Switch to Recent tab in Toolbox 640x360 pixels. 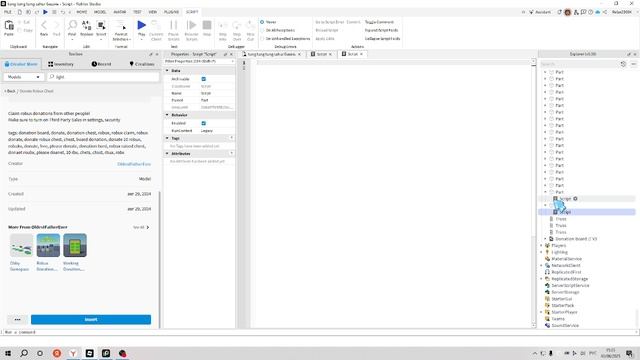pos(101,64)
